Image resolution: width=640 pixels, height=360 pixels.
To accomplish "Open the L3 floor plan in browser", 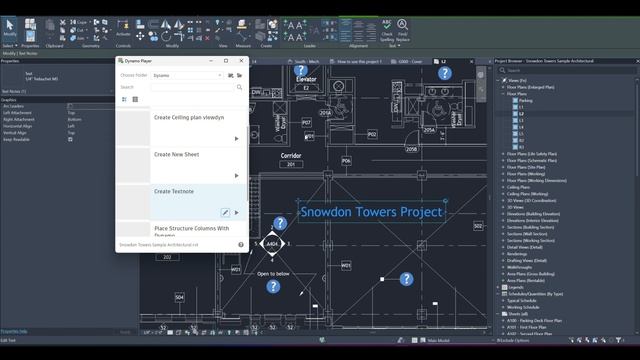I will 521,120.
